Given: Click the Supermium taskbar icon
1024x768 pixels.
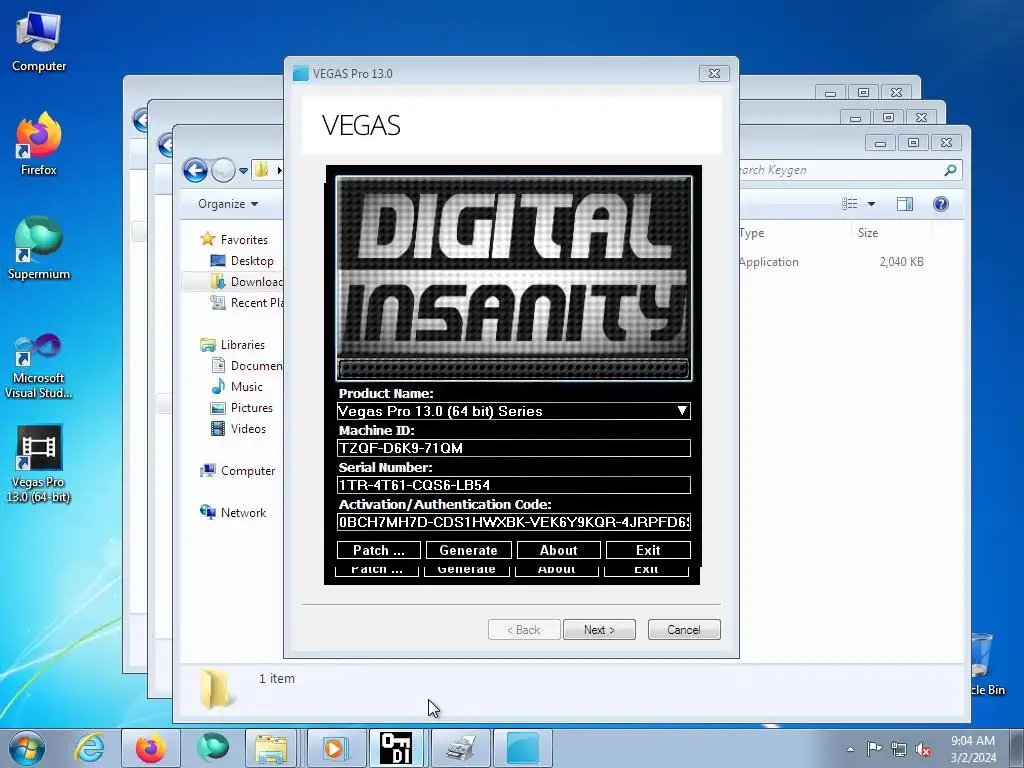Looking at the screenshot, I should (213, 748).
